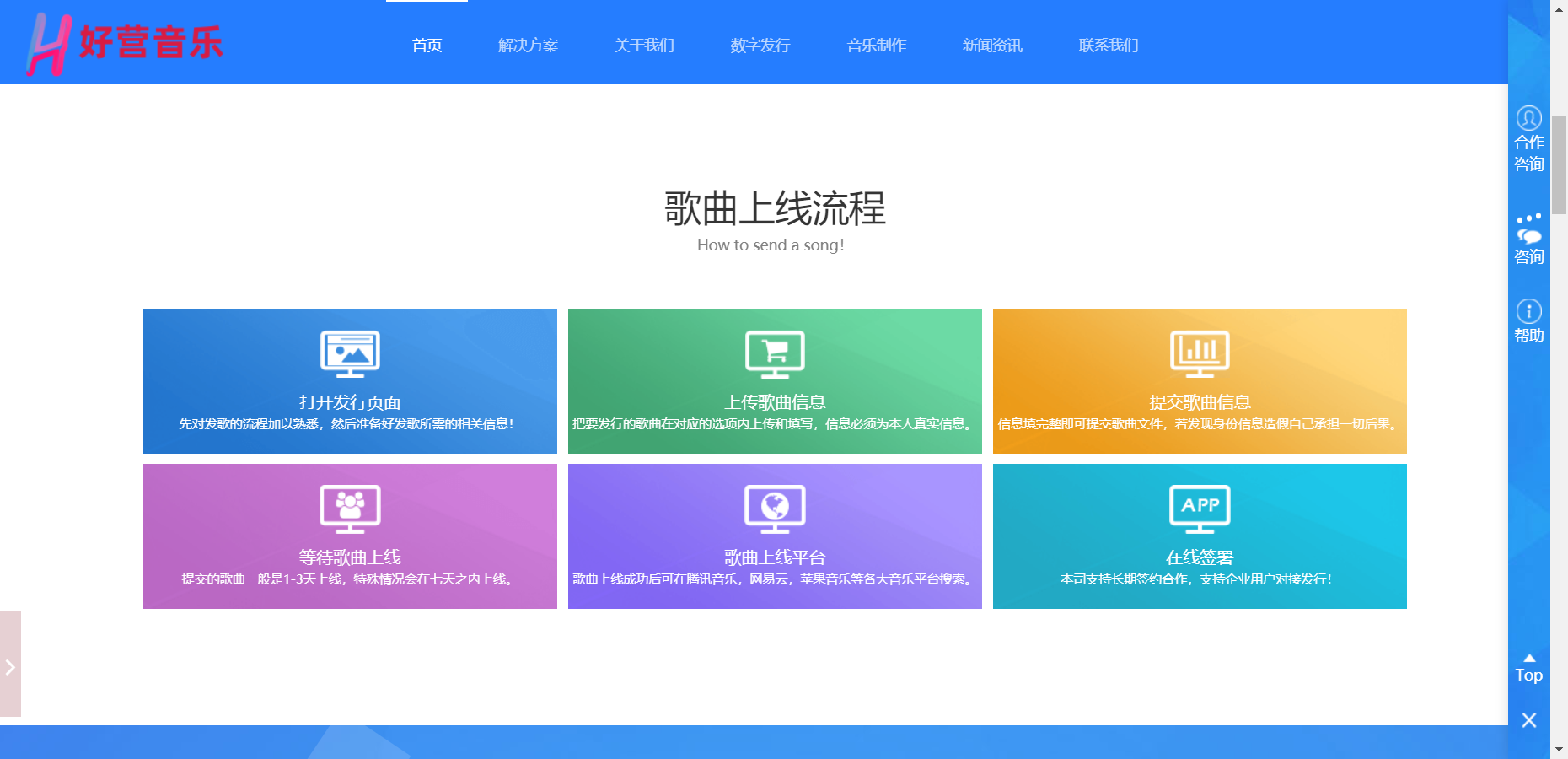1568x759 pixels.
Task: Open 合作咨询 user icon in sidebar
Action: (x=1528, y=118)
